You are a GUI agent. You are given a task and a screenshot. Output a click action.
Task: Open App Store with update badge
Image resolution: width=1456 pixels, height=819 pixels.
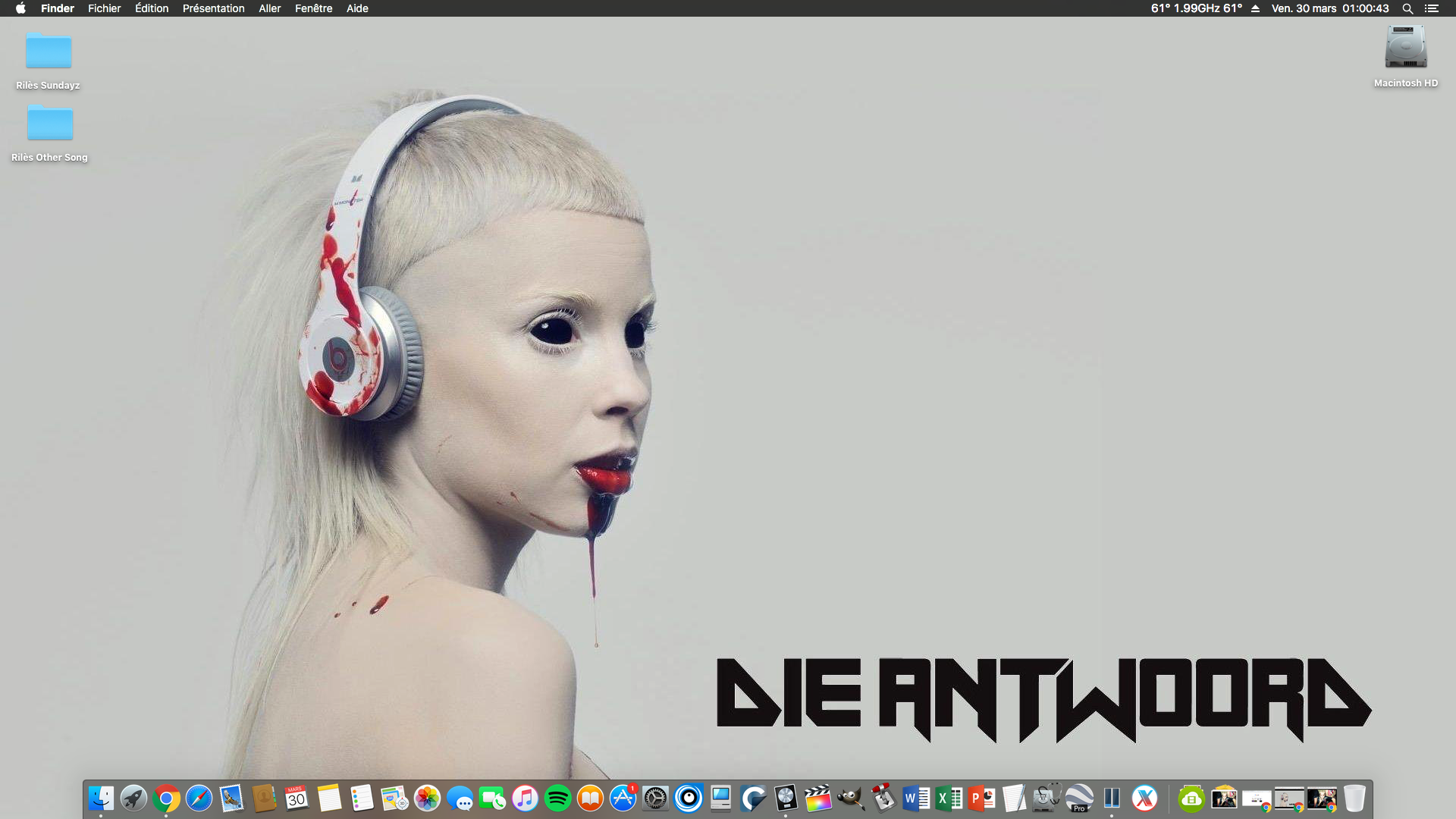pos(623,798)
